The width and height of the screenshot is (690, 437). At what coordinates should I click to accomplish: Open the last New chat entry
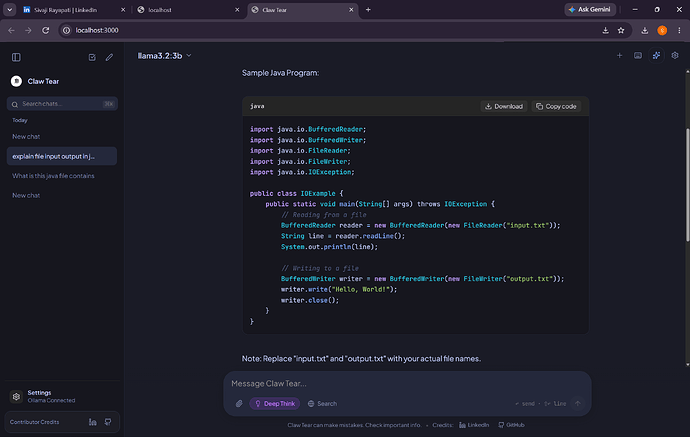(26, 195)
